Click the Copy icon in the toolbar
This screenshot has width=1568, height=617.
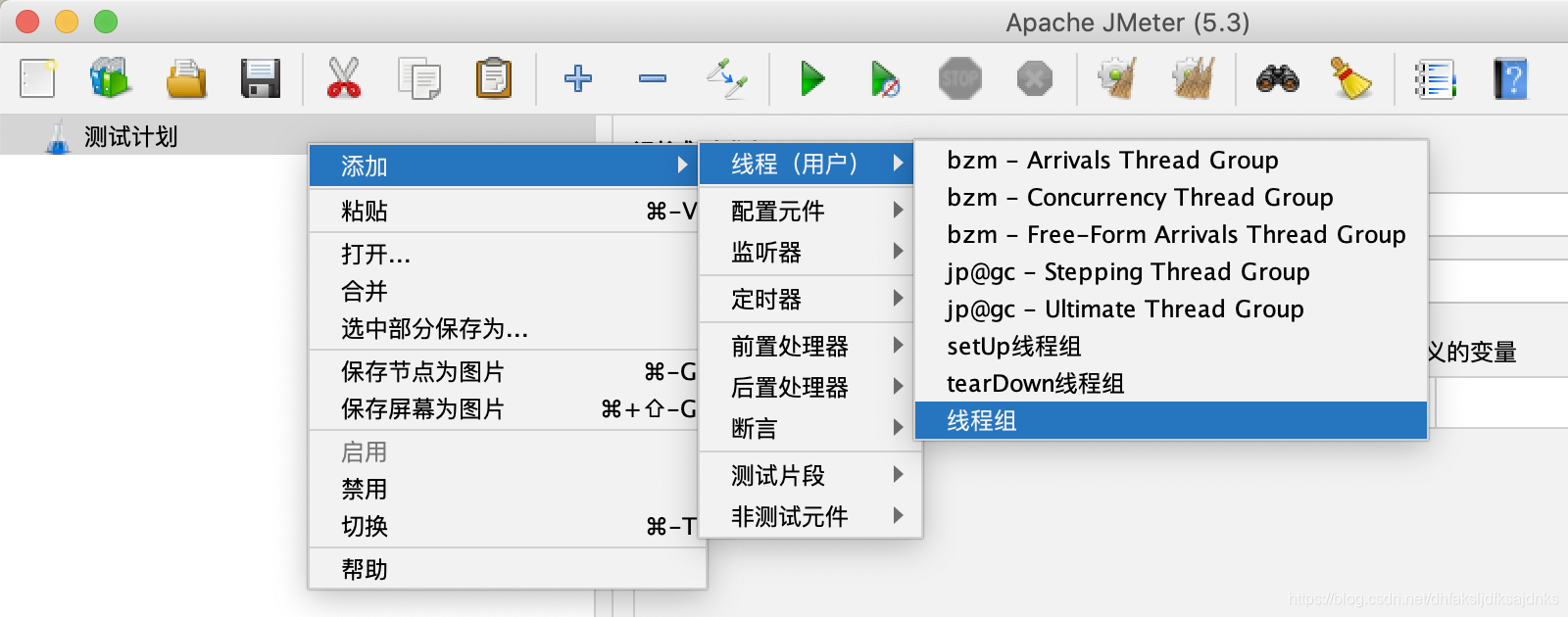418,78
